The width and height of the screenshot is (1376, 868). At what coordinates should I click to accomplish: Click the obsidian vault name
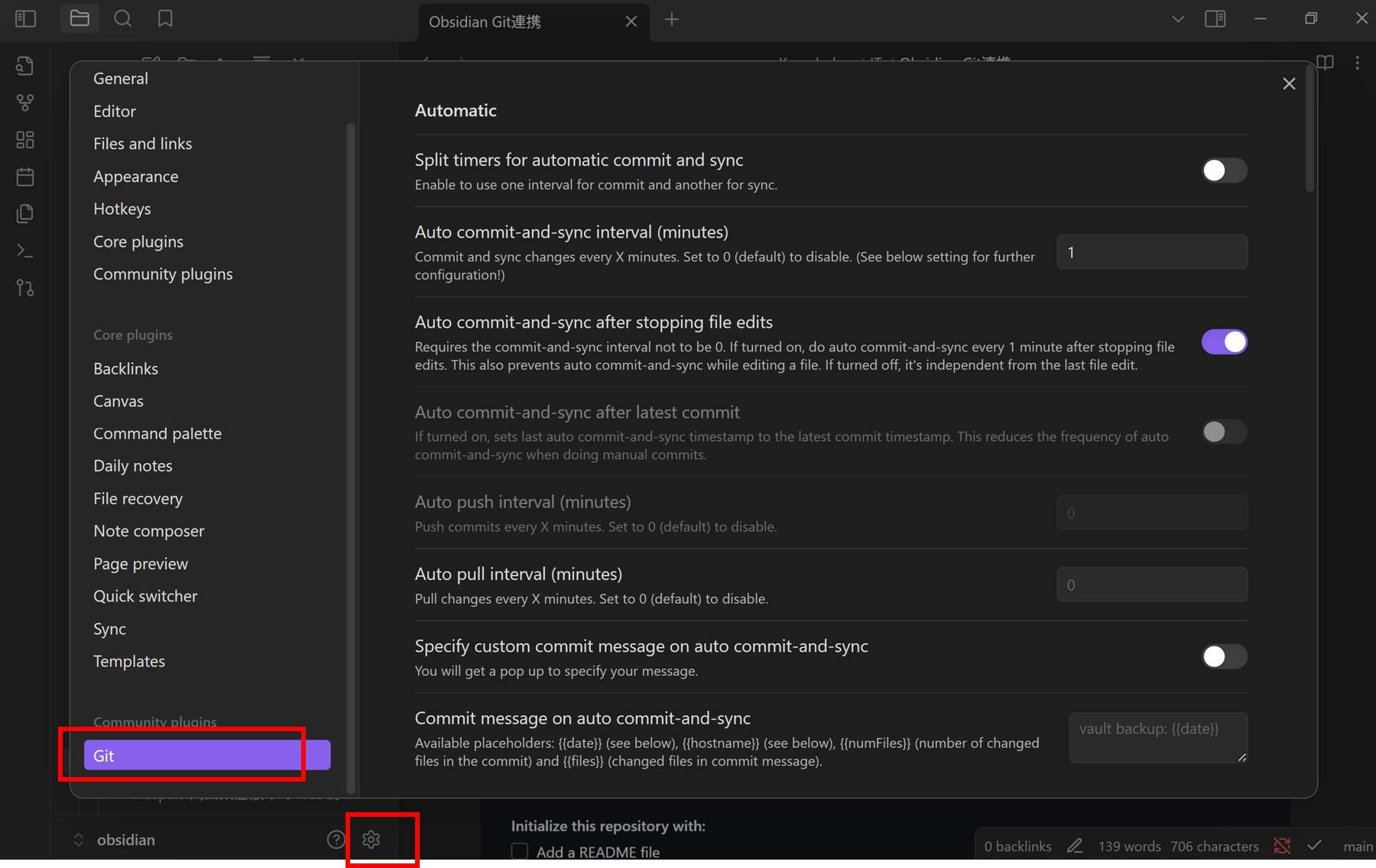tap(126, 840)
